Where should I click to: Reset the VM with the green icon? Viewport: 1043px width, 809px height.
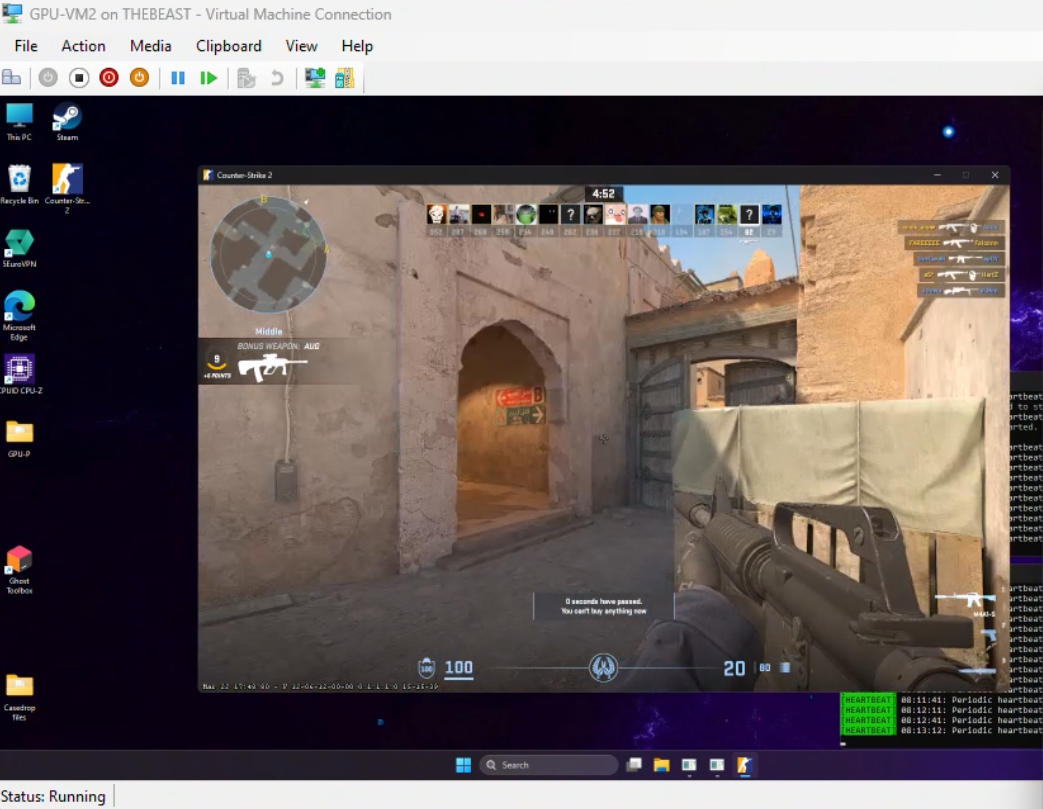pyautogui.click(x=208, y=78)
